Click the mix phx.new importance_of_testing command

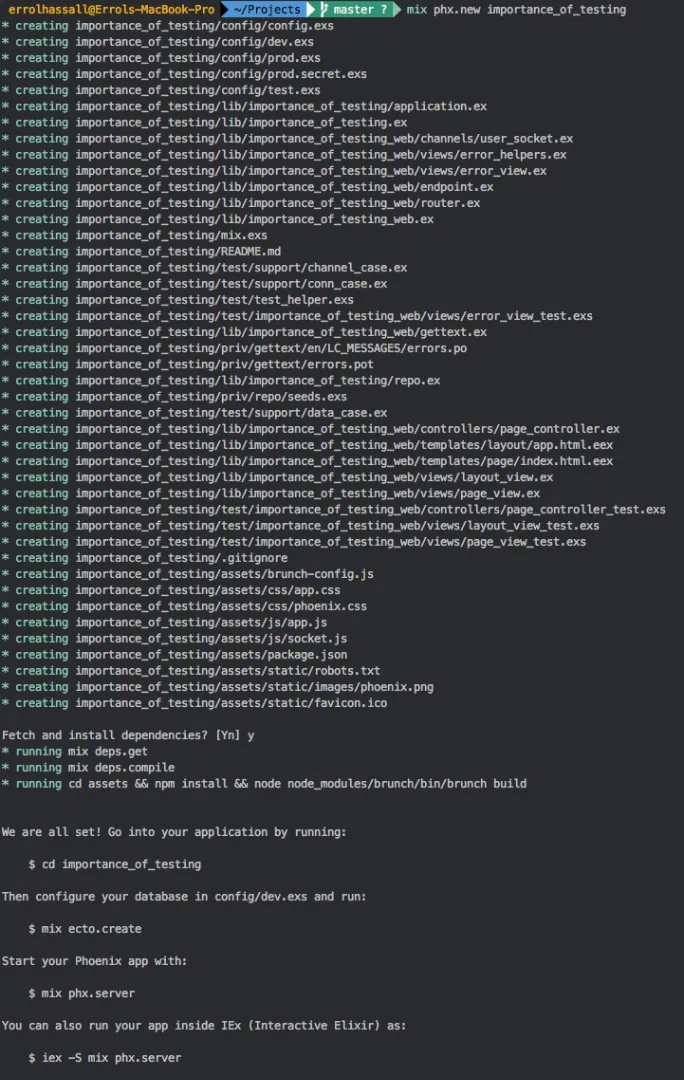coord(516,10)
